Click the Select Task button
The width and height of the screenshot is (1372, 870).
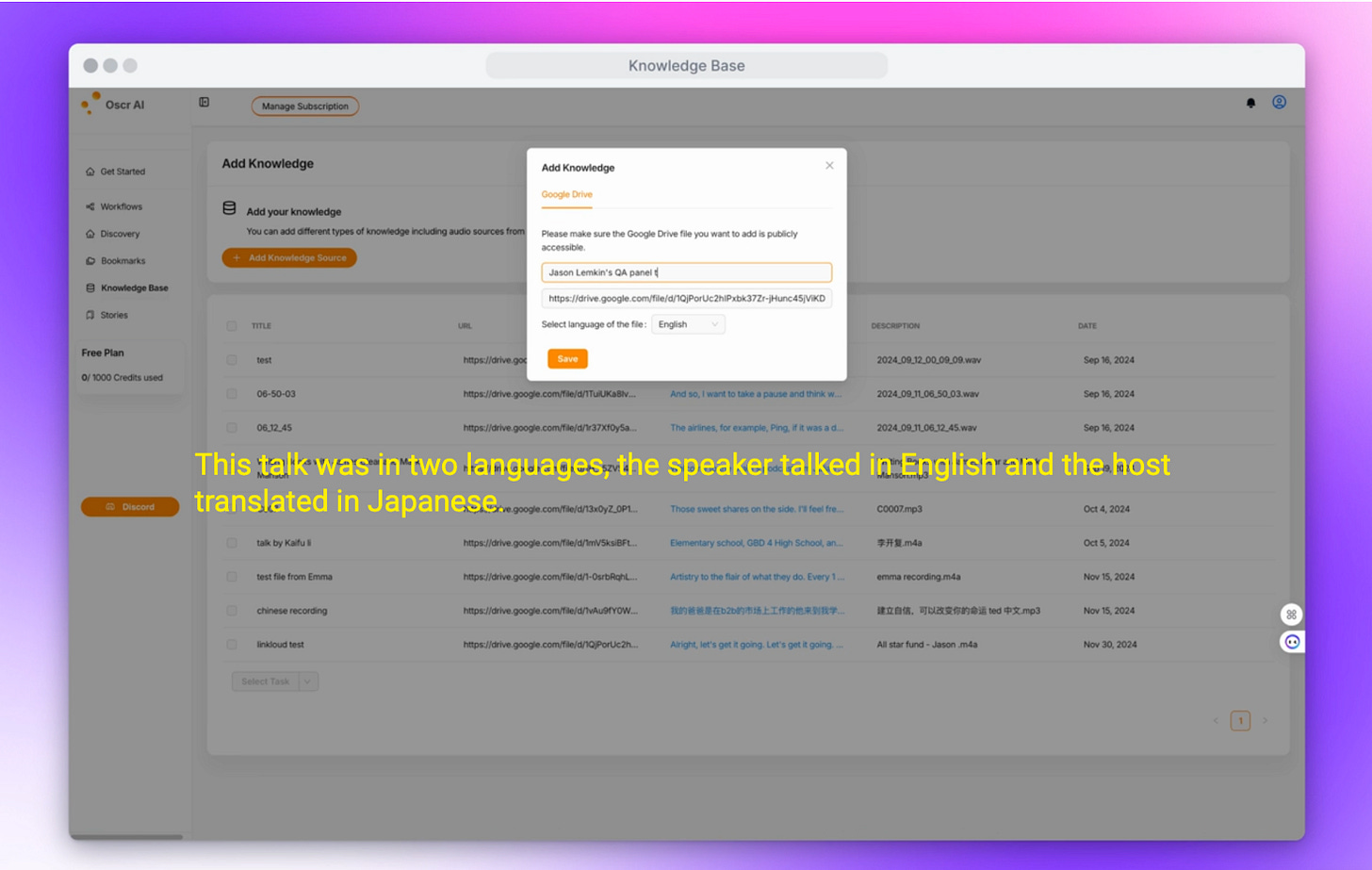pyautogui.click(x=266, y=681)
